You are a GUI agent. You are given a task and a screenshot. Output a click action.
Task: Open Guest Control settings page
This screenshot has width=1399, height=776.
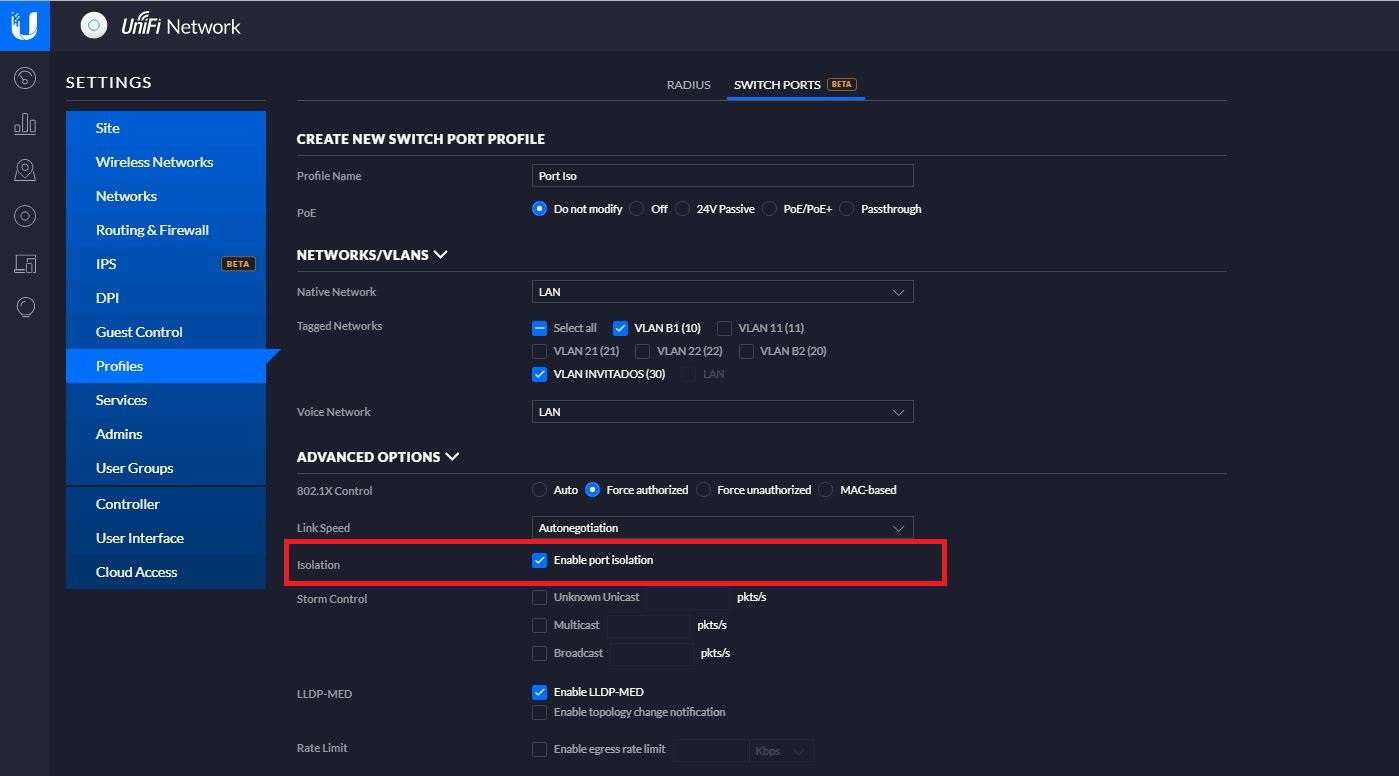139,332
